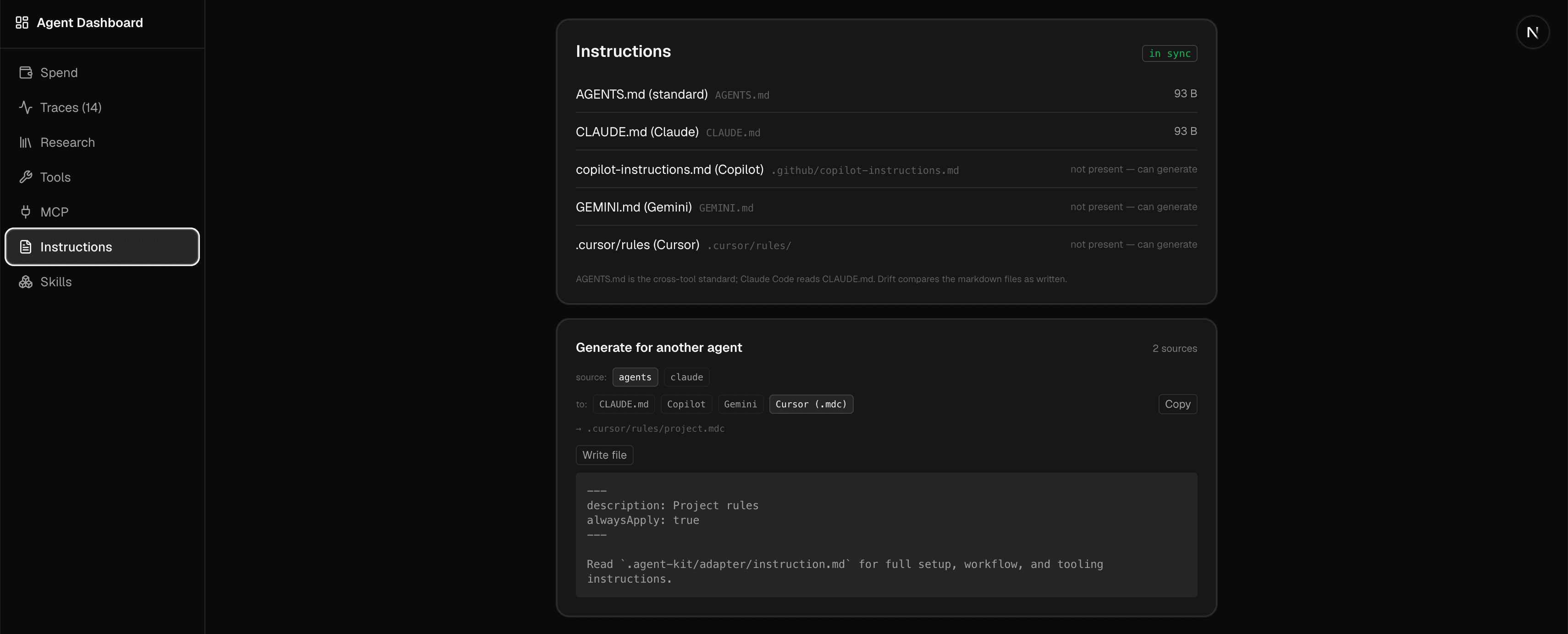Click the GEMINI.md (Gemini) row label
The width and height of the screenshot is (1568, 634).
pyautogui.click(x=634, y=207)
